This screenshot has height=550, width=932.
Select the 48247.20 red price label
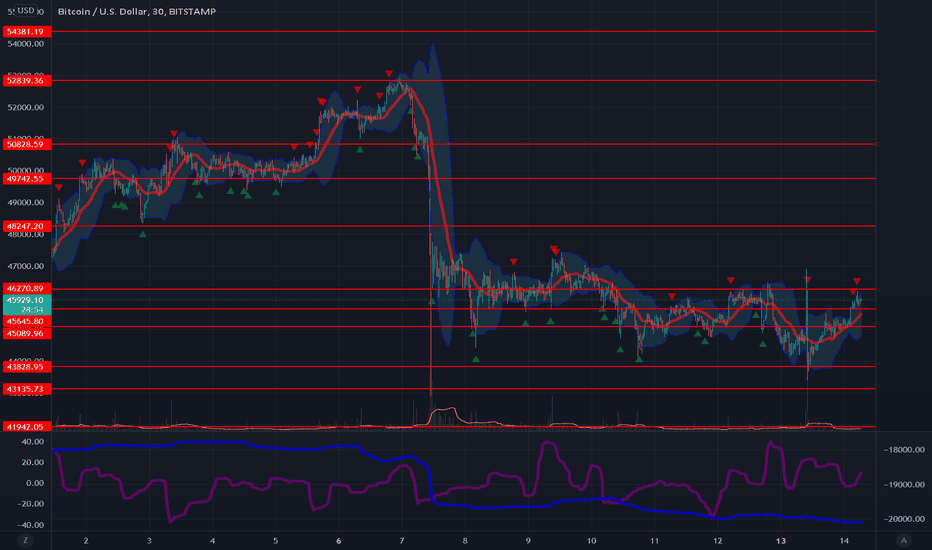tap(27, 226)
